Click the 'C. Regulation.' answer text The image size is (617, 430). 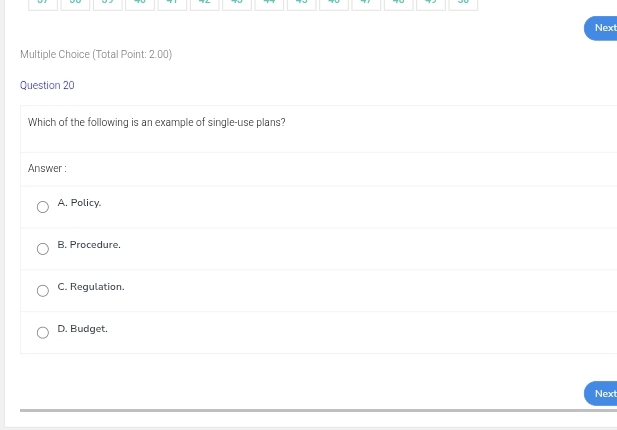[x=91, y=287]
